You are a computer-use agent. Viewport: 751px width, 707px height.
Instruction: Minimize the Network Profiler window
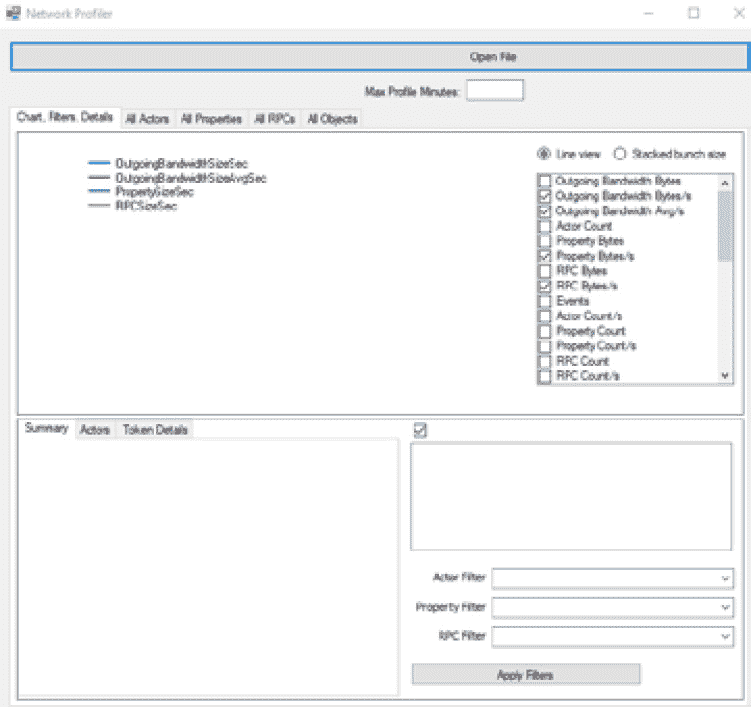tap(649, 13)
